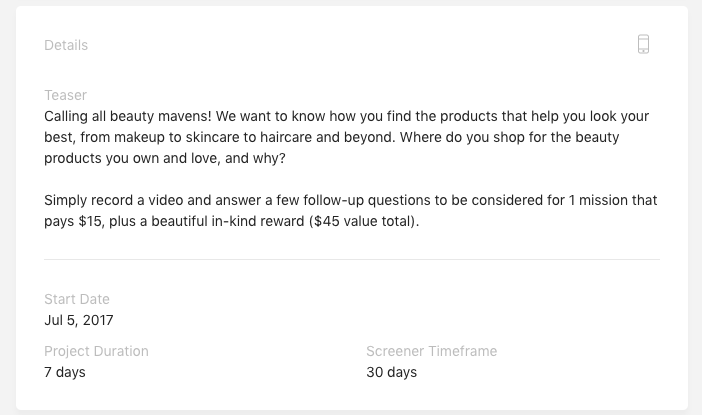Screen dimensions: 702x415
Task: Select the Start Date label
Action: click(77, 299)
